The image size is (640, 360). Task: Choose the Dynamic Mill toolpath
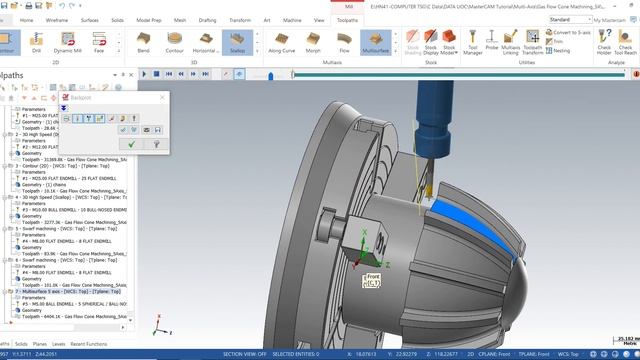[x=68, y=42]
